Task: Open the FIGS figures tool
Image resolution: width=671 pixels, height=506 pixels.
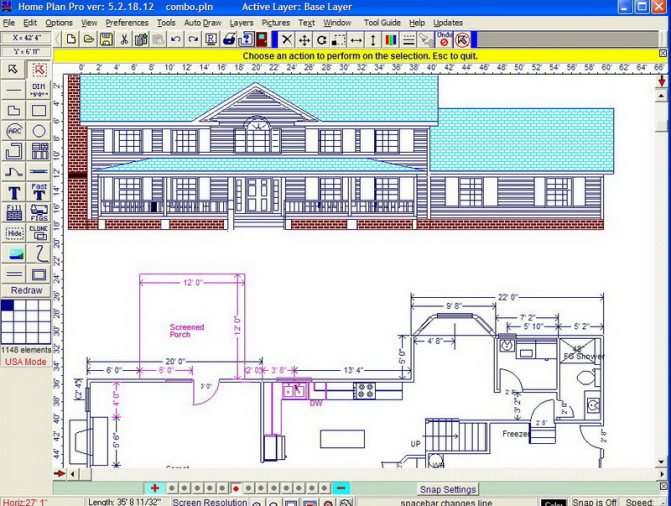Action: (39, 213)
